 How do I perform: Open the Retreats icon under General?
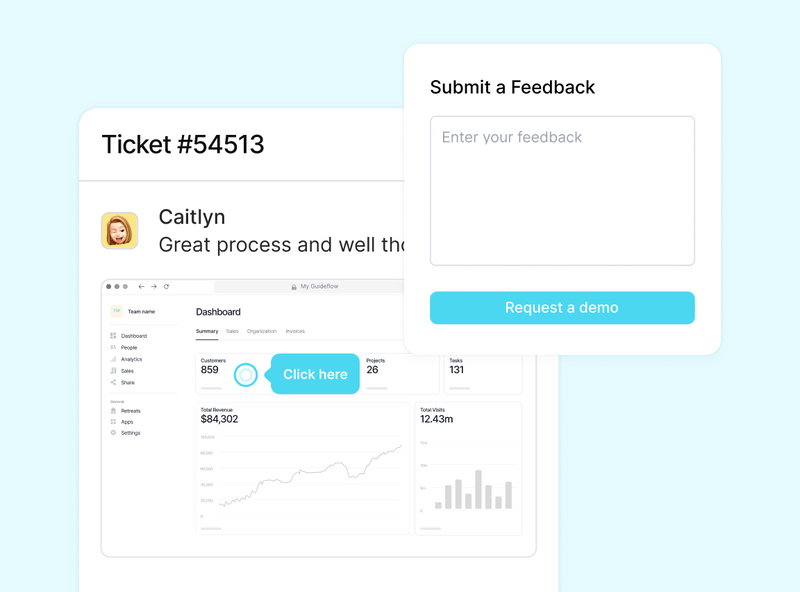tap(112, 411)
